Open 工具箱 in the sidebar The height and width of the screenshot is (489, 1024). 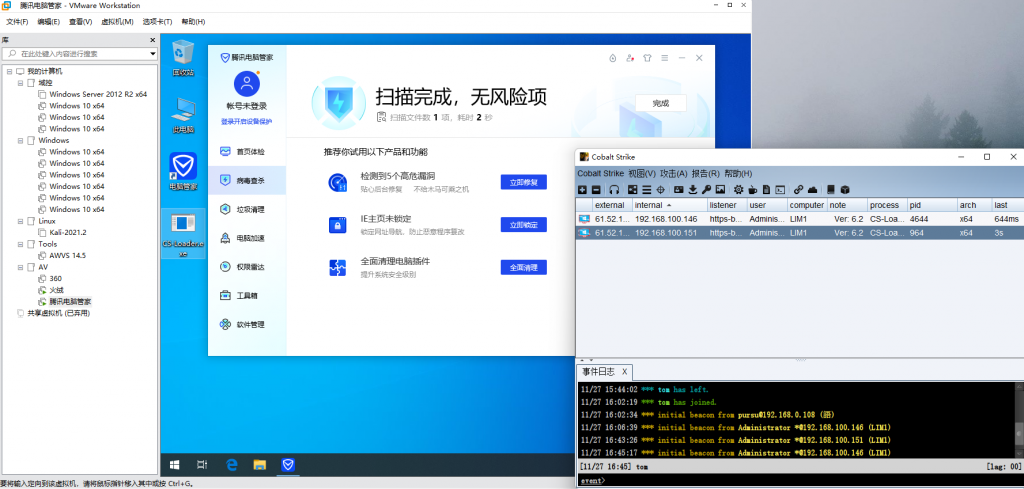click(x=247, y=295)
